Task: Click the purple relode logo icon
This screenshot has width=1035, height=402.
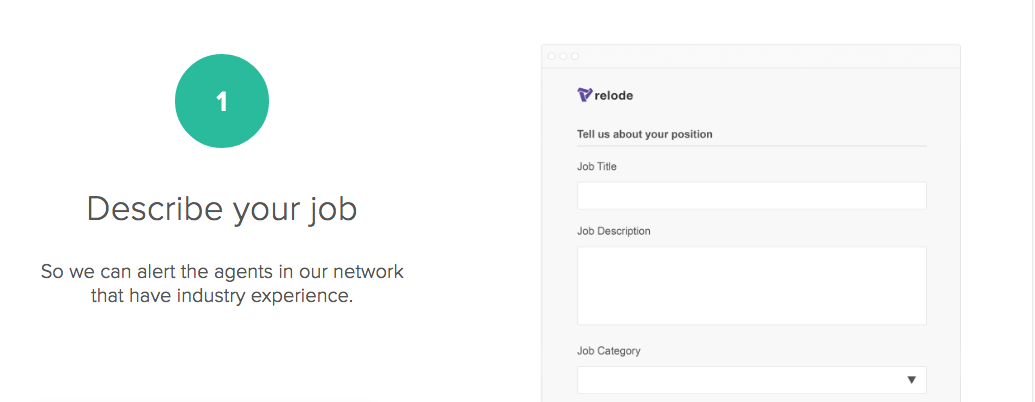Action: point(584,95)
